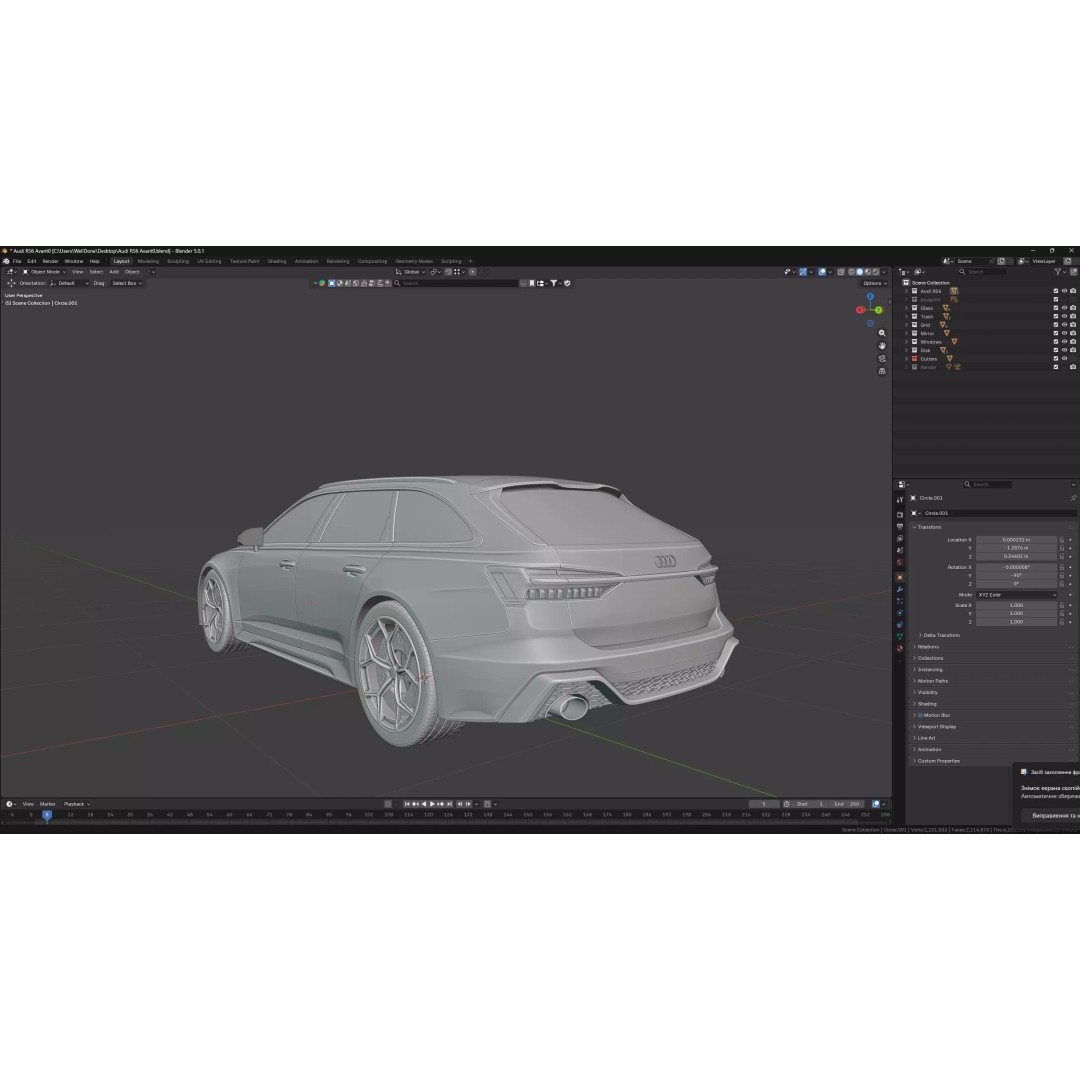
Task: Open the viewport Add menu
Action: pos(114,272)
